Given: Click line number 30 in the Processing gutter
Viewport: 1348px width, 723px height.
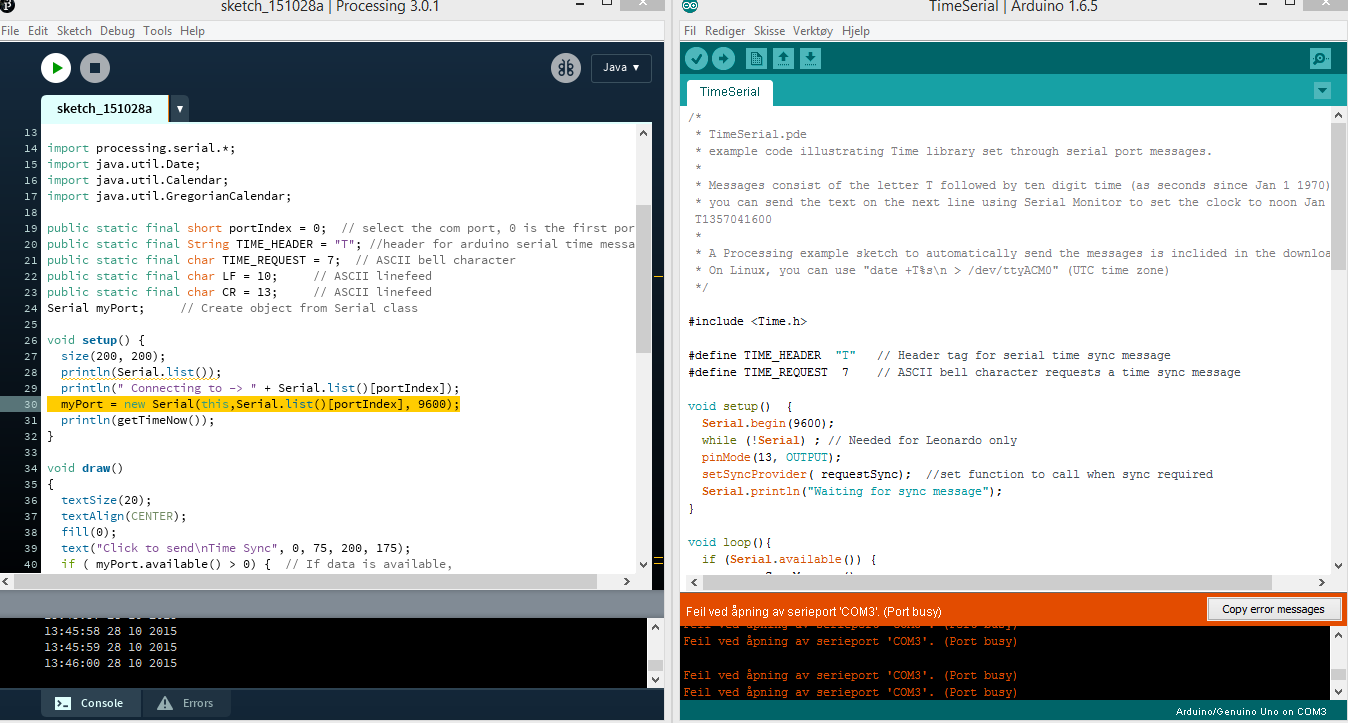Looking at the screenshot, I should (x=30, y=404).
